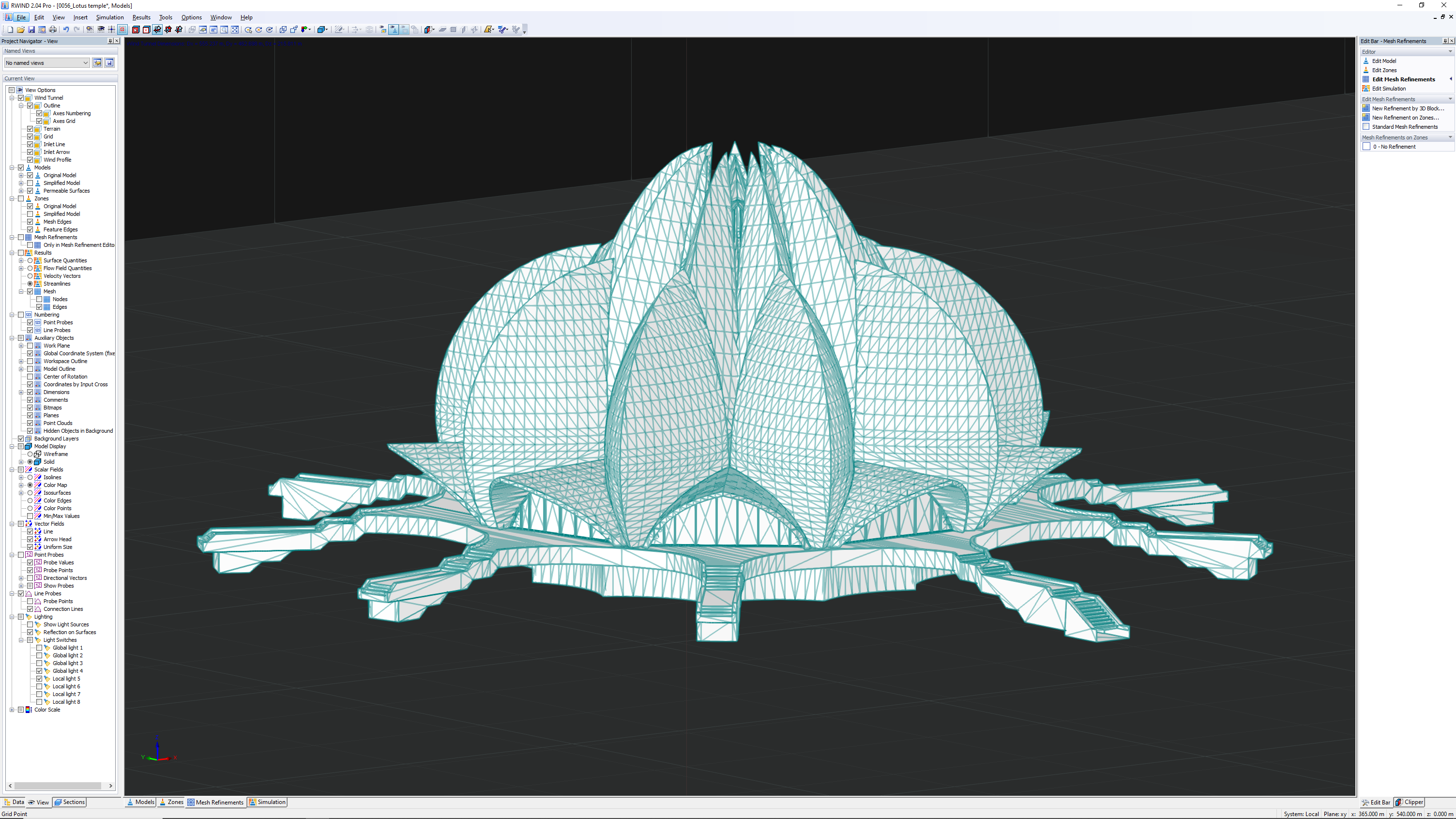Open the Simulation menu
Screen dimensions: 1456x819
coord(110,17)
